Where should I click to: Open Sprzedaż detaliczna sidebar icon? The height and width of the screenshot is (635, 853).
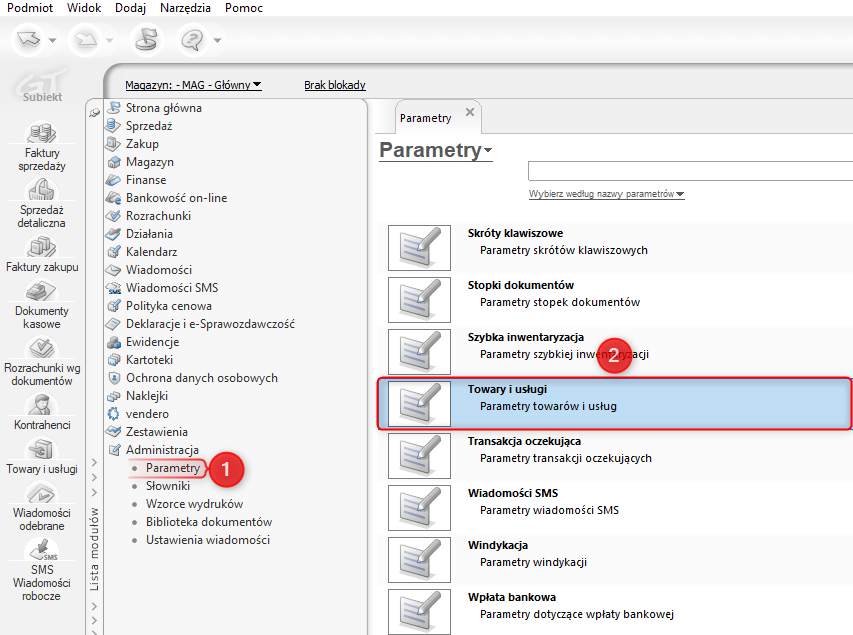(x=42, y=190)
